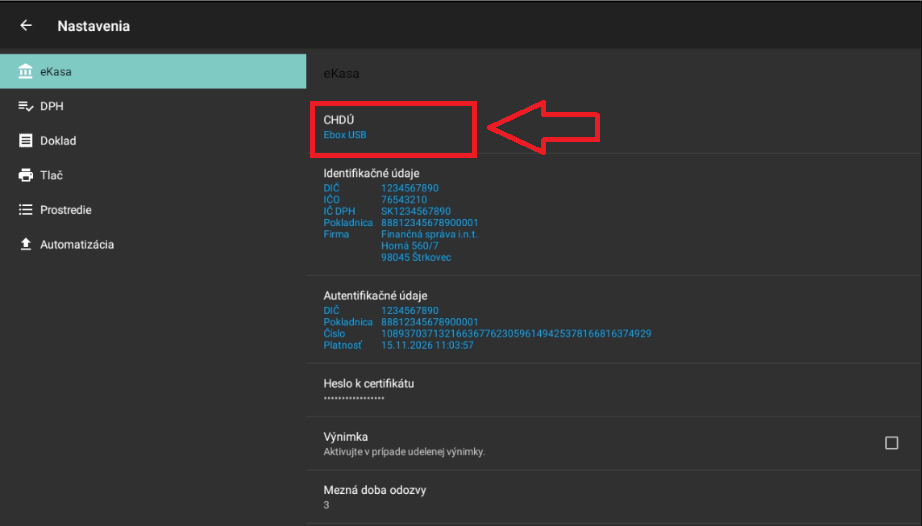Viewport: 922px width, 526px height.
Task: Click the Heslo k certifikátu password field
Action: pos(612,390)
